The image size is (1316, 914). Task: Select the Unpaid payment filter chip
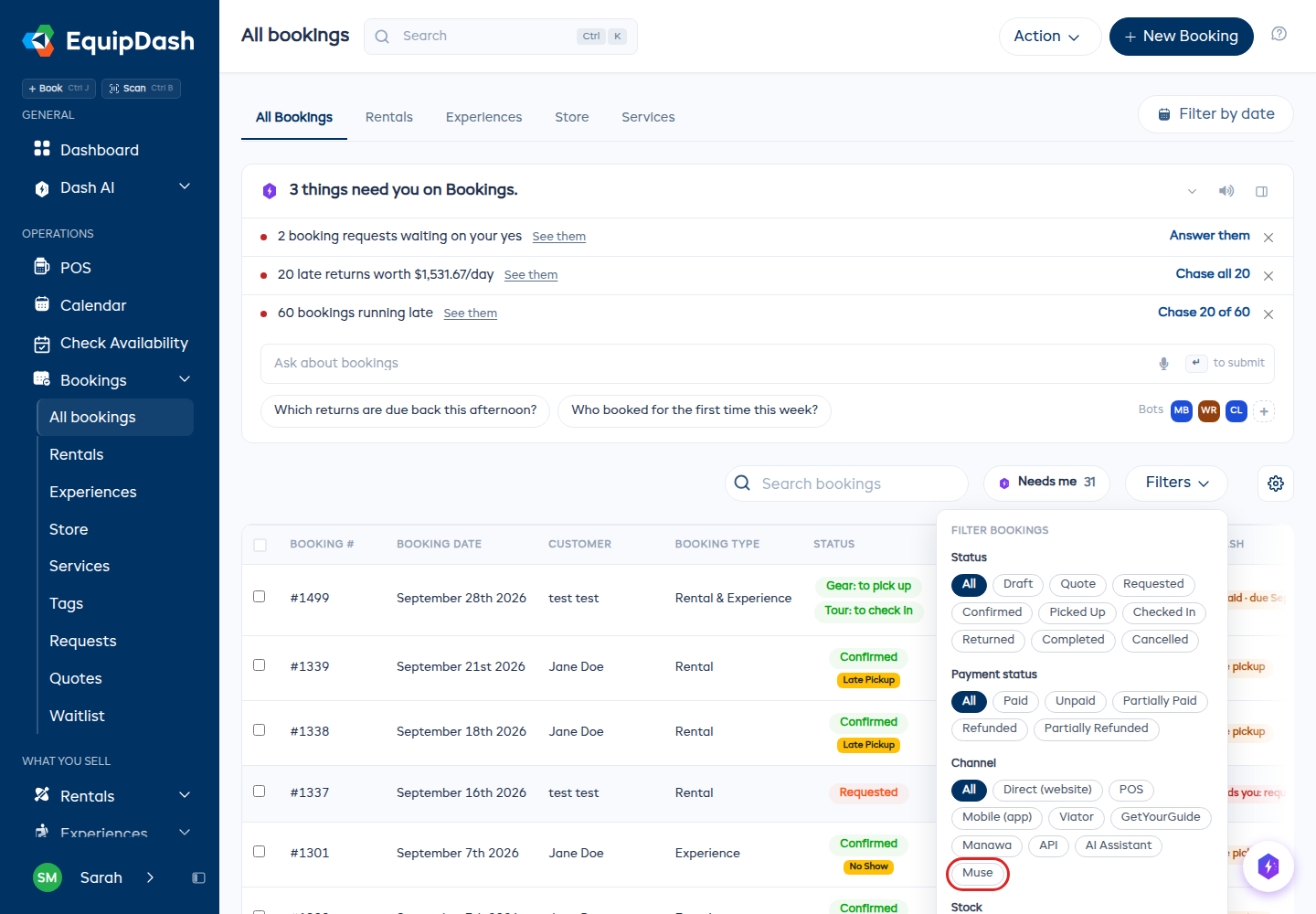[1075, 701]
